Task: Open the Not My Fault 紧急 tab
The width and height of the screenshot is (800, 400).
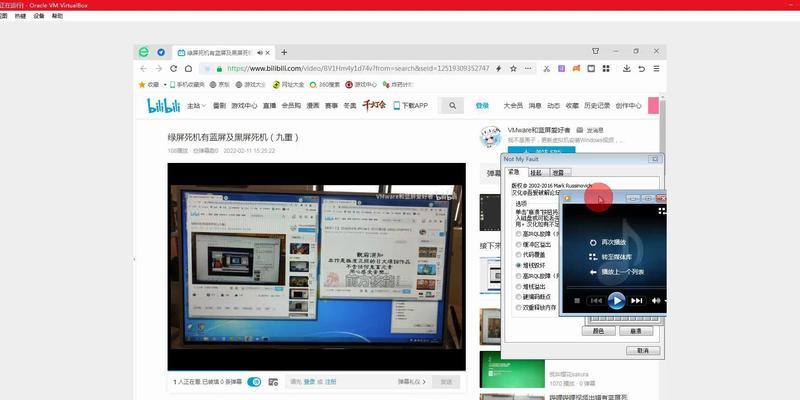Action: click(514, 172)
